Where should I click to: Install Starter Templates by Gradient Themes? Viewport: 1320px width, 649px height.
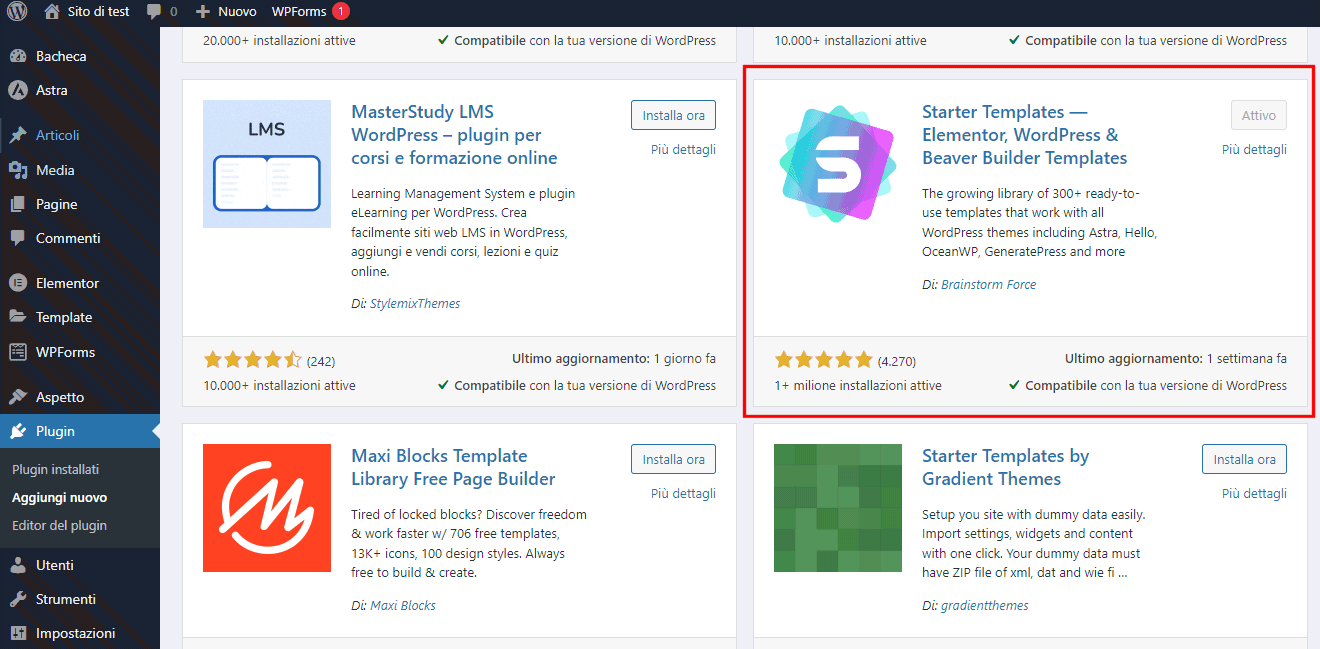(x=1244, y=459)
